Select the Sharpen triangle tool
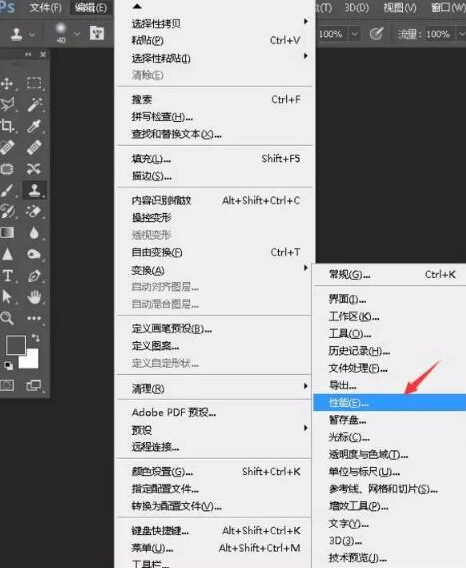 [7, 254]
